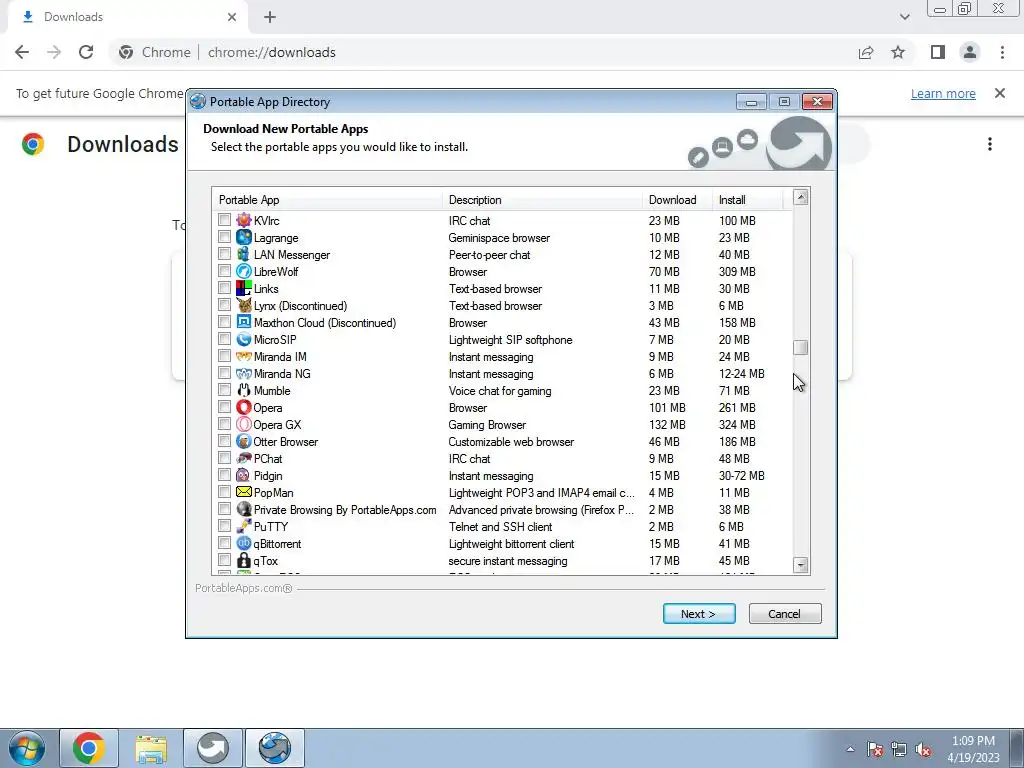Click the Cancel button
The height and width of the screenshot is (768, 1024).
[x=784, y=614]
